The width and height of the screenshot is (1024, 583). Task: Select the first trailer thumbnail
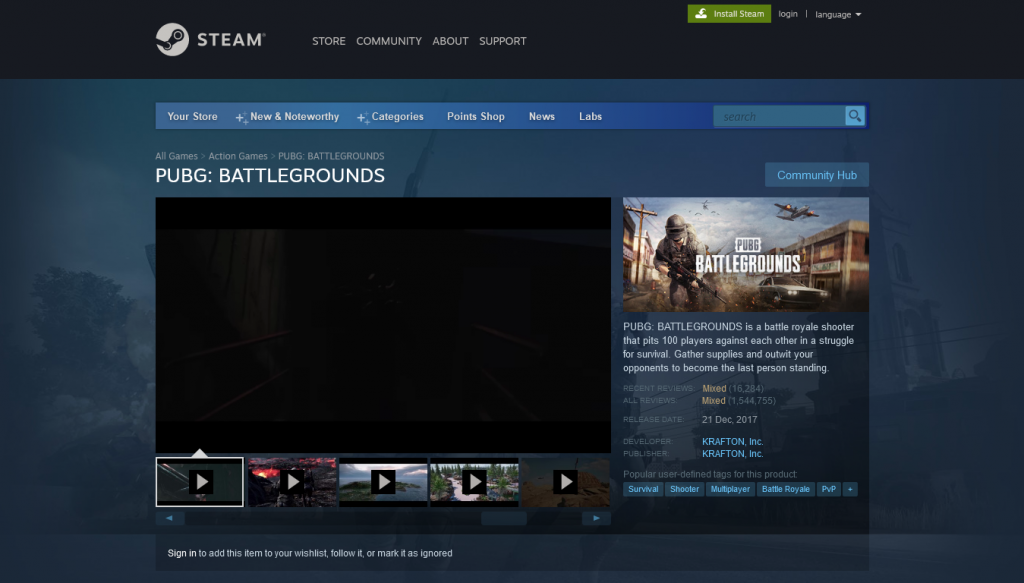pyautogui.click(x=200, y=482)
